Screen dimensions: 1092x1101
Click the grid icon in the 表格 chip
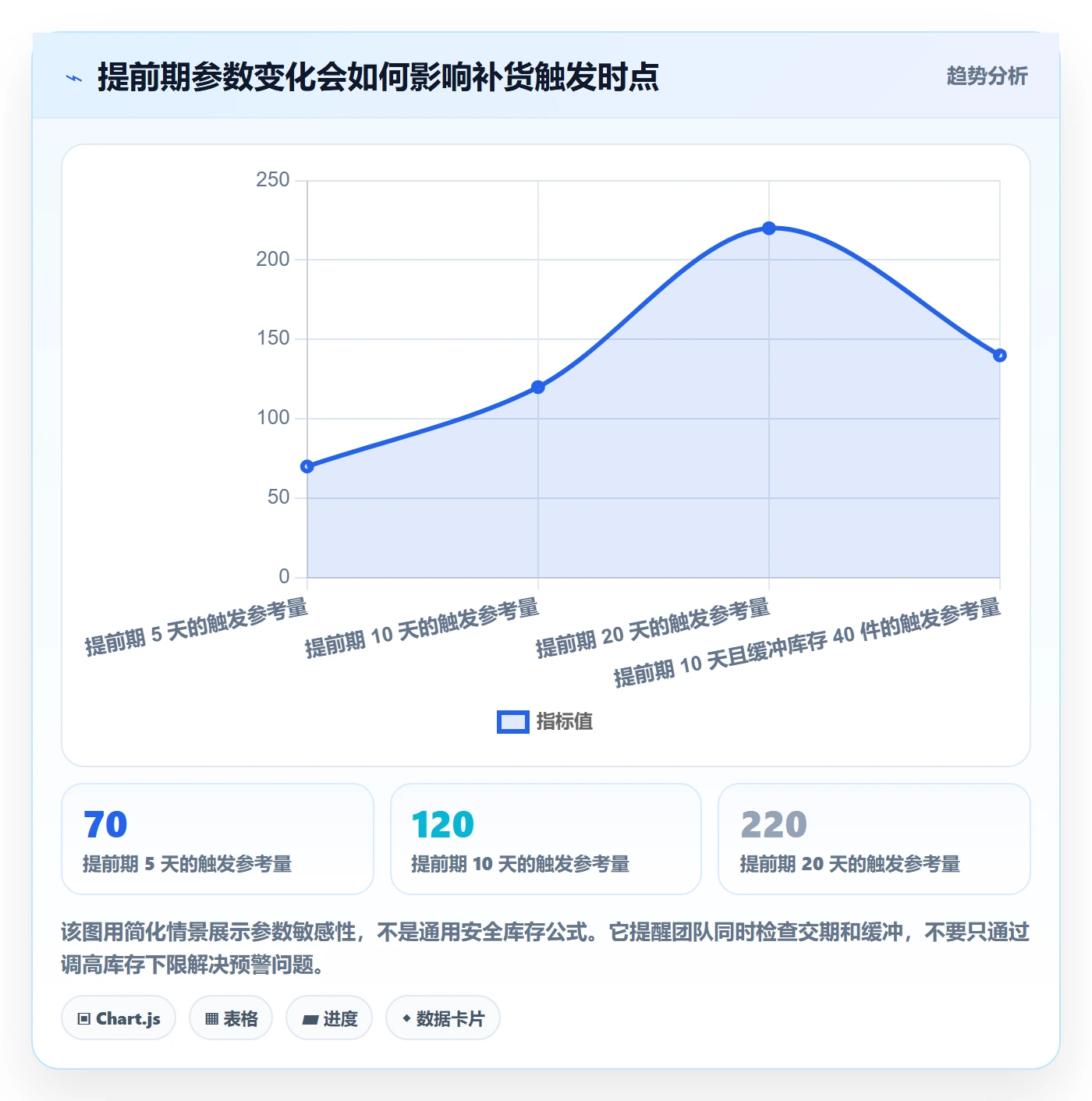[211, 1018]
